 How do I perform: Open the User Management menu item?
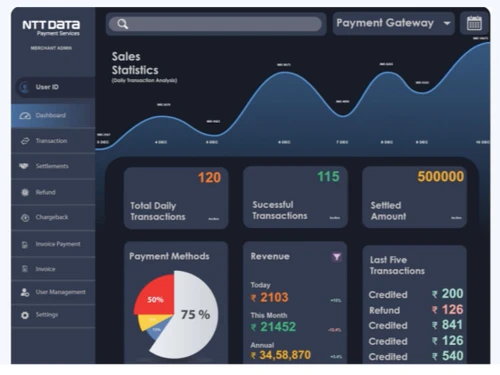click(53, 292)
